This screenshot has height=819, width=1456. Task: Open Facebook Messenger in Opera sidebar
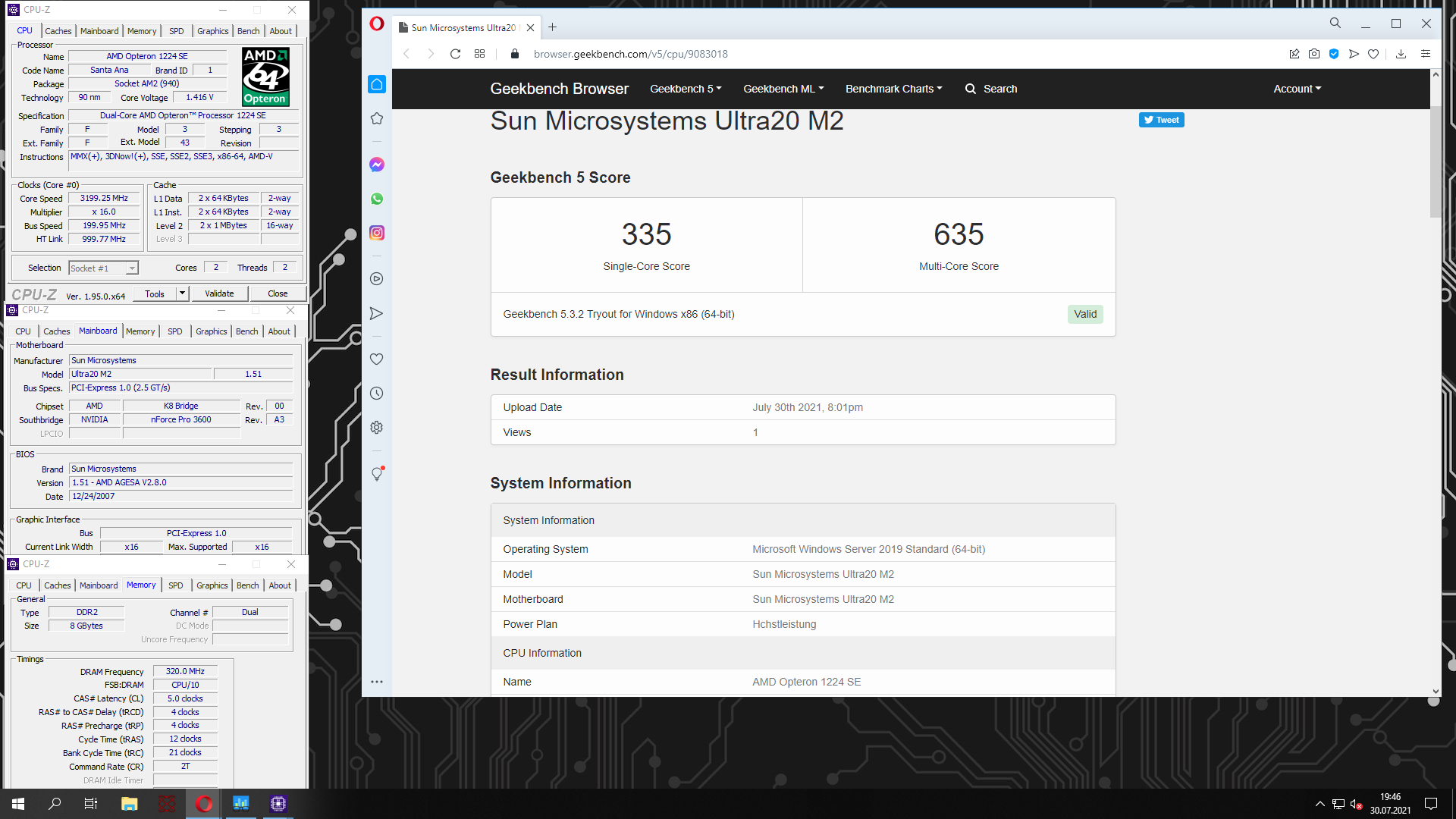[x=377, y=165]
